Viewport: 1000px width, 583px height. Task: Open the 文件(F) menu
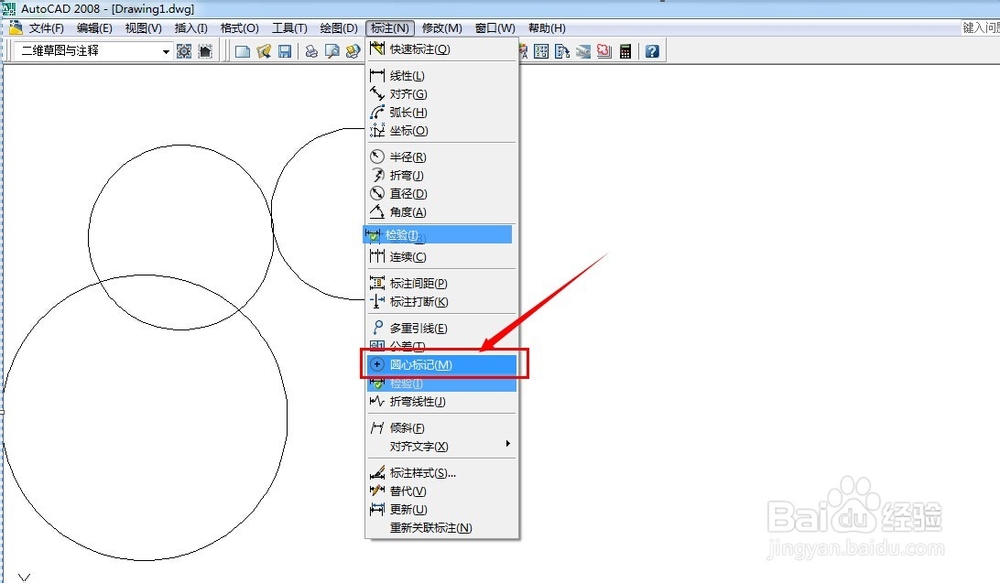tap(47, 28)
